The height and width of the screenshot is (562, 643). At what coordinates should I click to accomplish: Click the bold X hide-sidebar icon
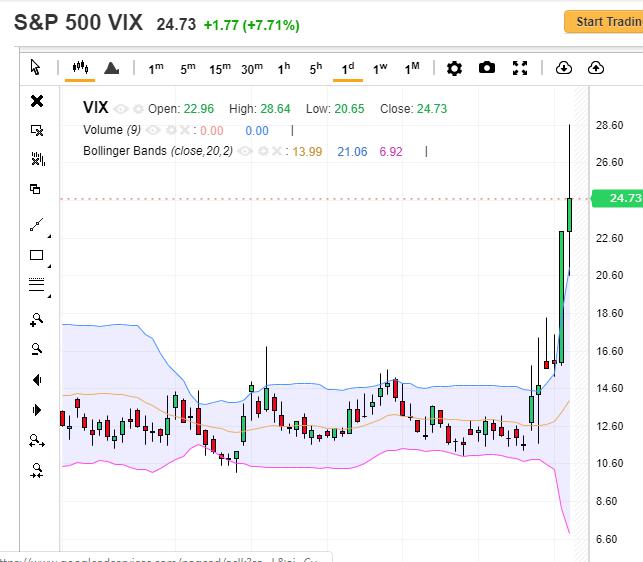[x=37, y=101]
